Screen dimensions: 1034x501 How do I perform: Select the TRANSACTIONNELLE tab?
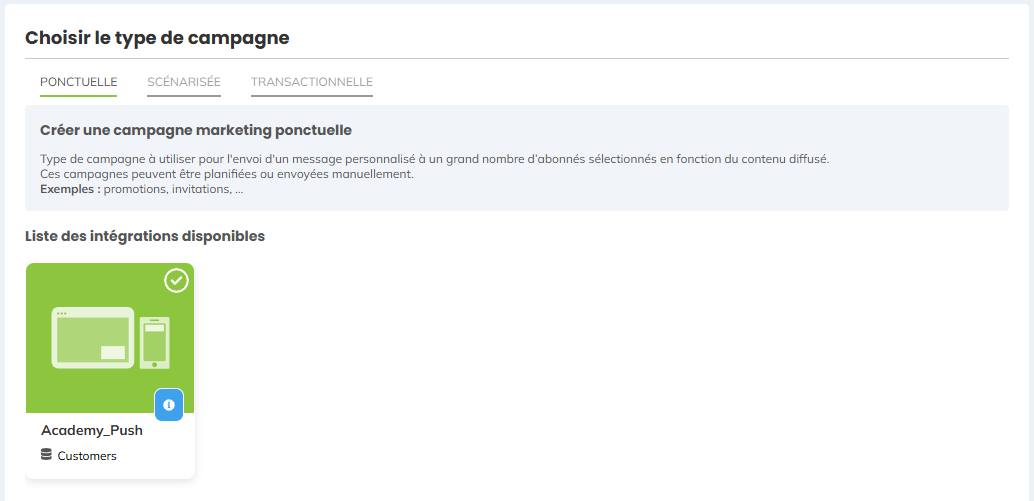312,82
